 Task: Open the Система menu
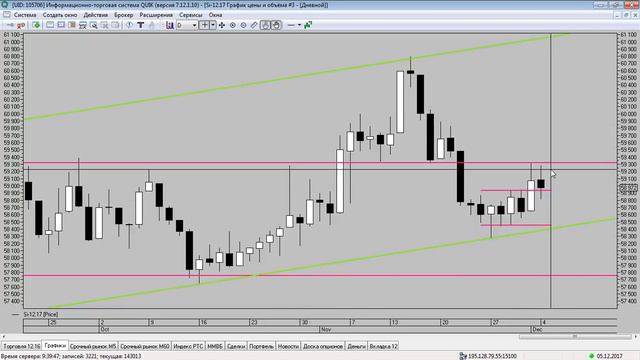tap(25, 15)
